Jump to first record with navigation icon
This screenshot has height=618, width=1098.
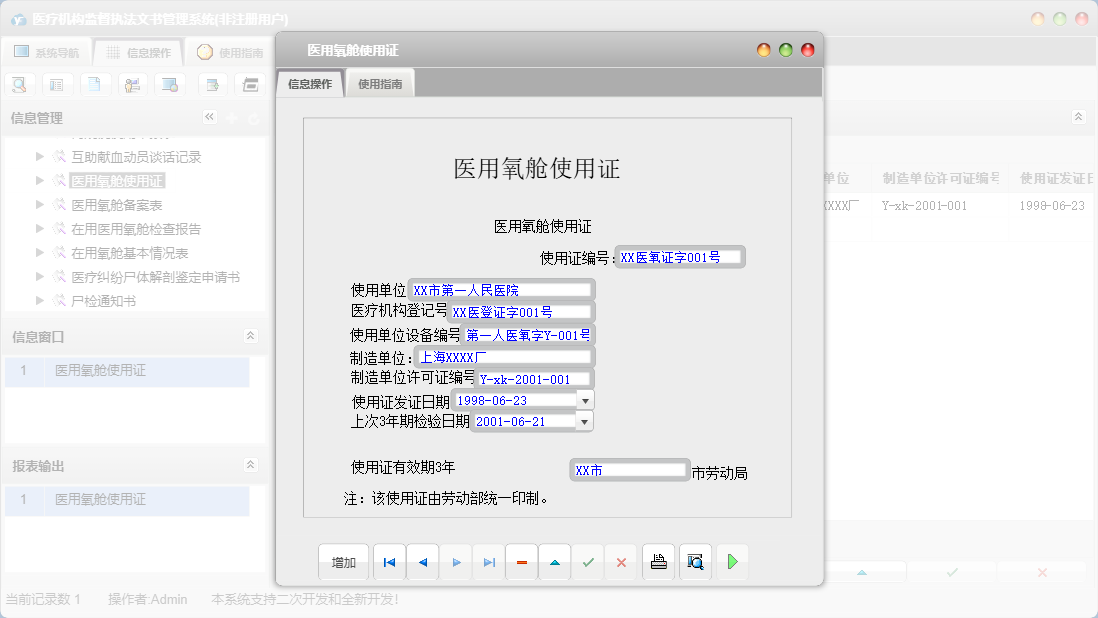pyautogui.click(x=389, y=563)
